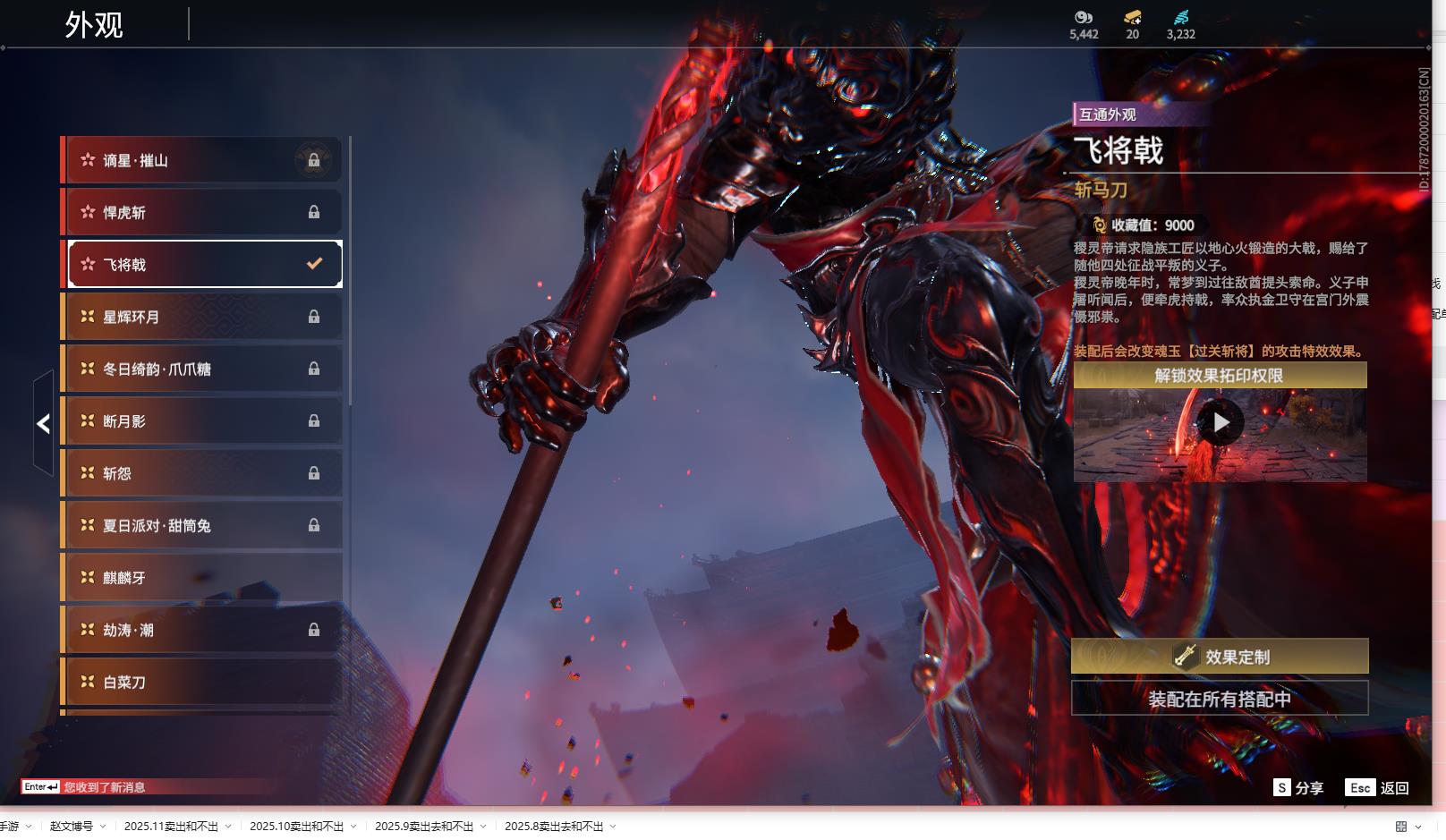This screenshot has height=840, width=1446.
Task: Click the lock icon on 悍虎斩
Action: [x=314, y=212]
